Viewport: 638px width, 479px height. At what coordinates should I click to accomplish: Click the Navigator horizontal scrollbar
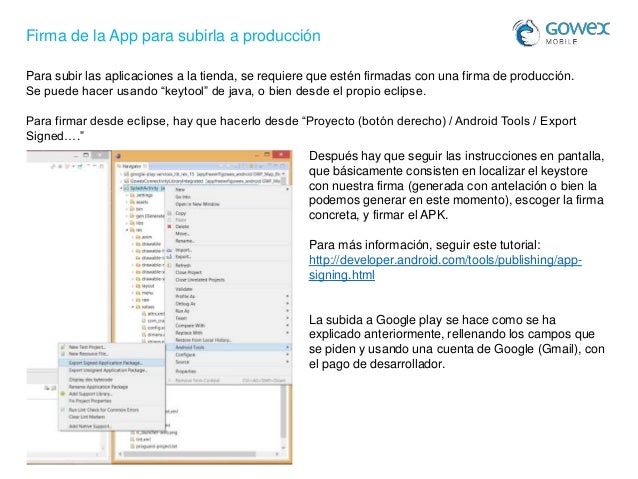click(189, 454)
